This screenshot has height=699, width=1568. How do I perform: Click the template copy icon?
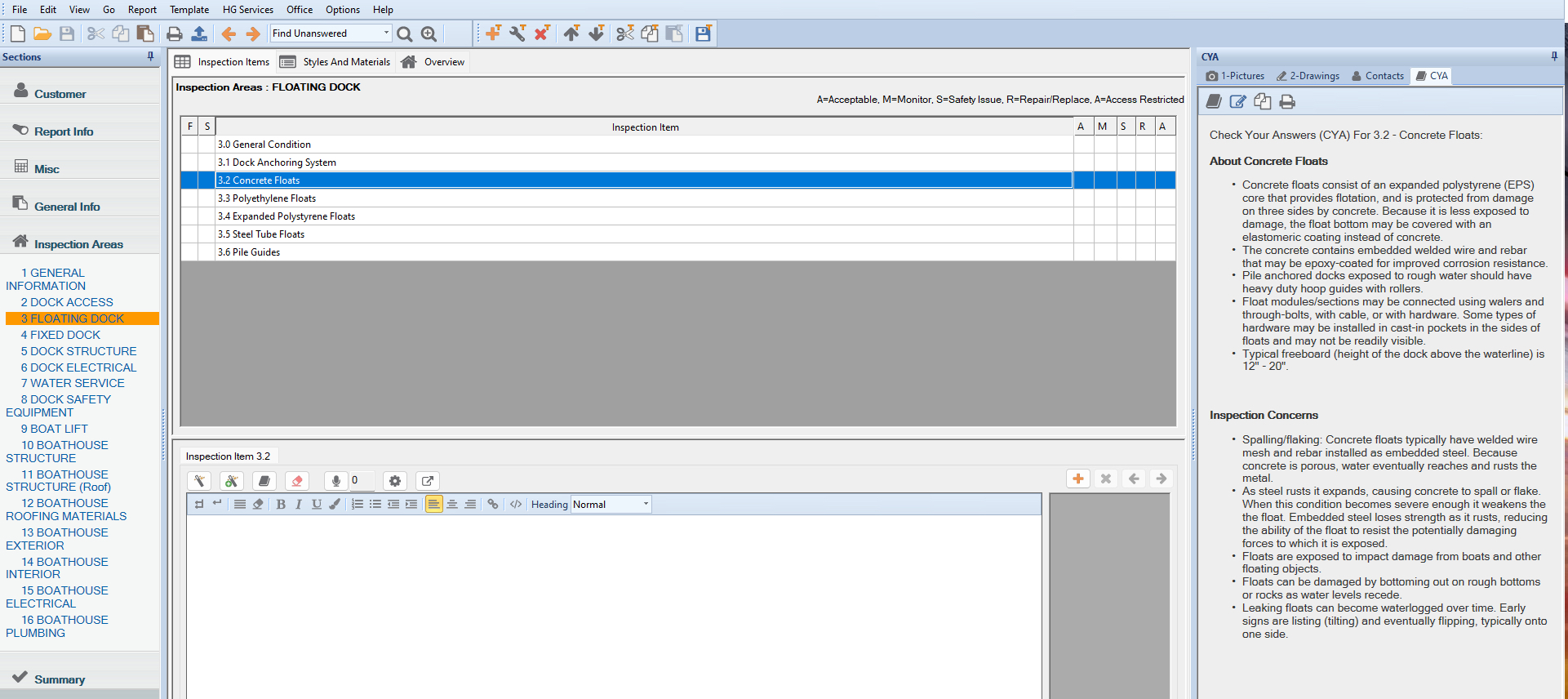[x=650, y=33]
